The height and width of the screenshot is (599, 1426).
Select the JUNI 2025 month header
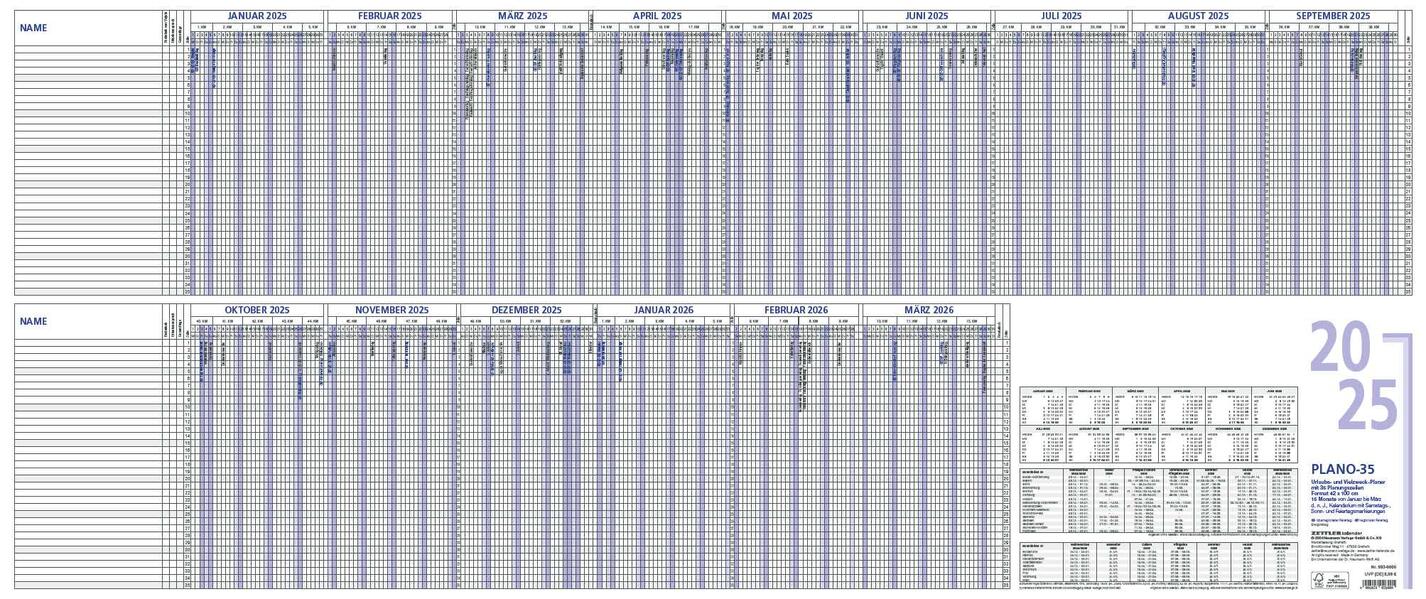click(926, 16)
